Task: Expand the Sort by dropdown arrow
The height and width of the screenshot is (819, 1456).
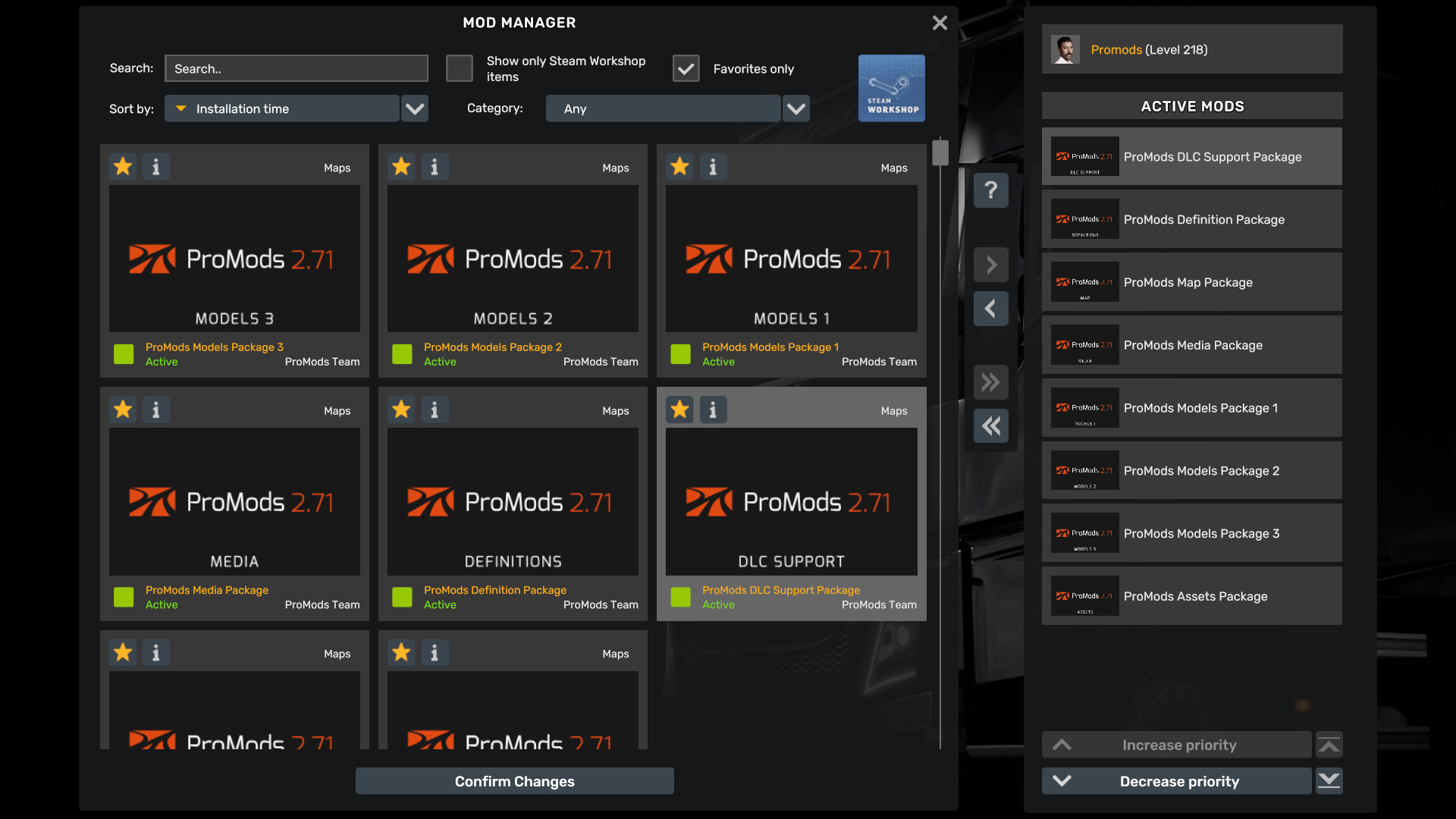Action: click(x=415, y=108)
